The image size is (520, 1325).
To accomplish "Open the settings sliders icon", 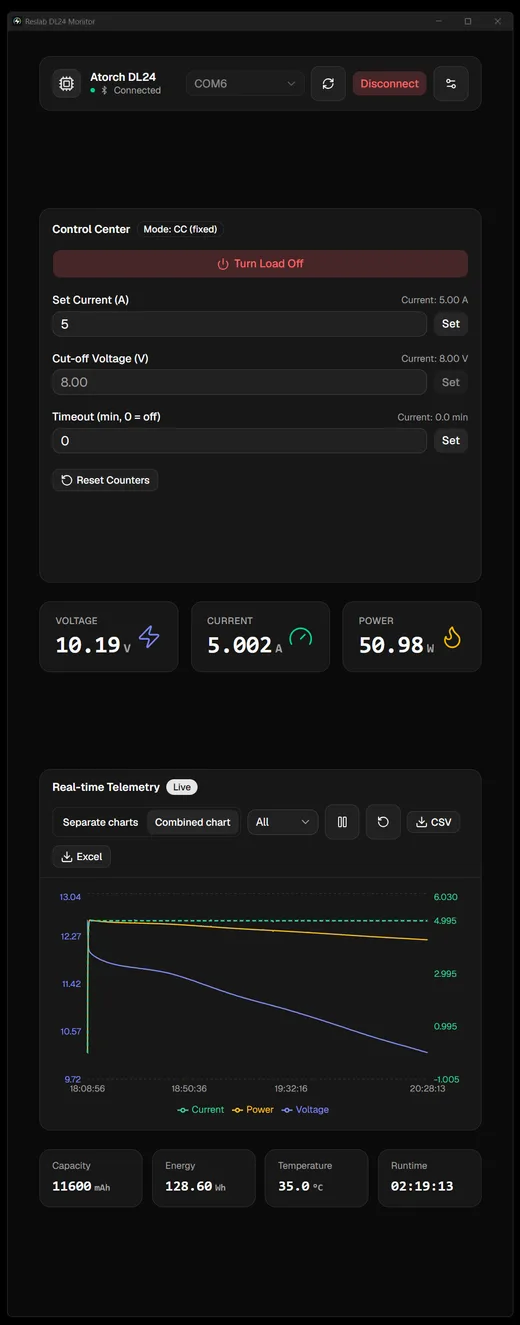I will (x=451, y=83).
